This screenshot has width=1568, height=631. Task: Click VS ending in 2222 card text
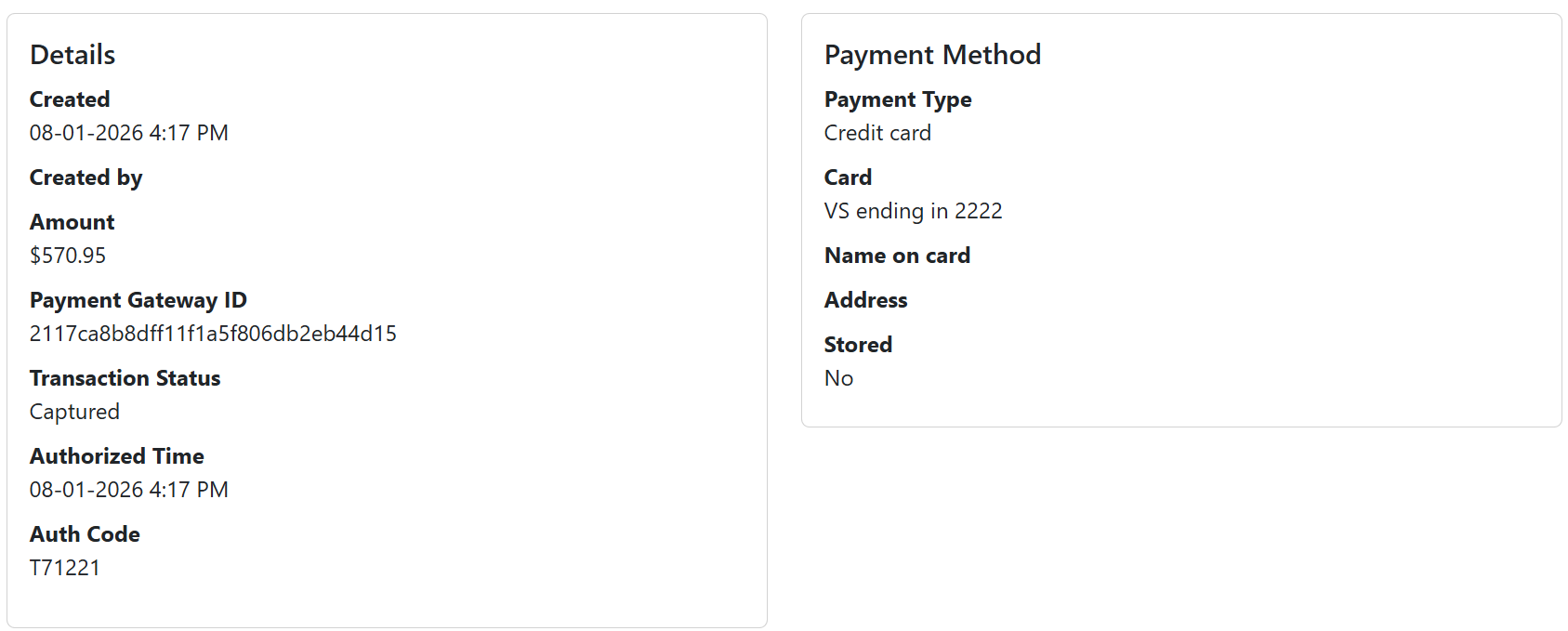coord(914,211)
